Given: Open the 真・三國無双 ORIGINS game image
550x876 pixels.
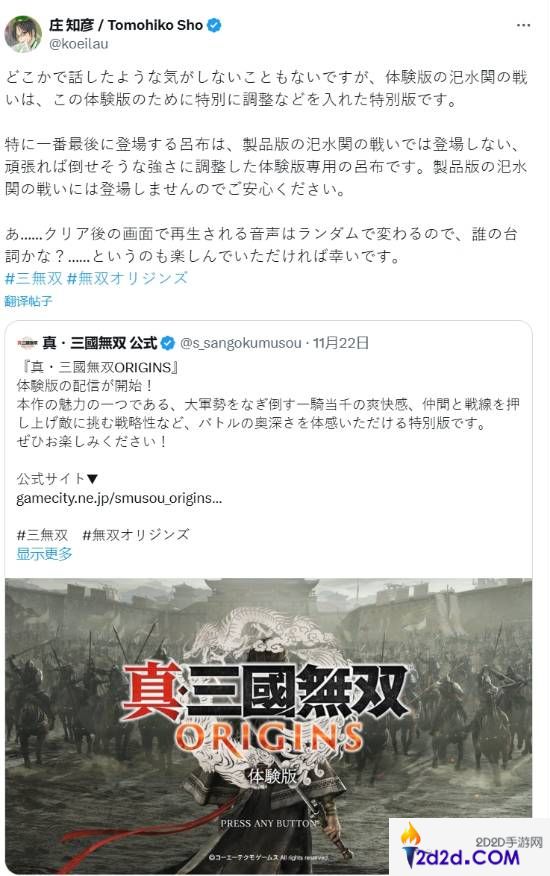Looking at the screenshot, I should [269, 725].
